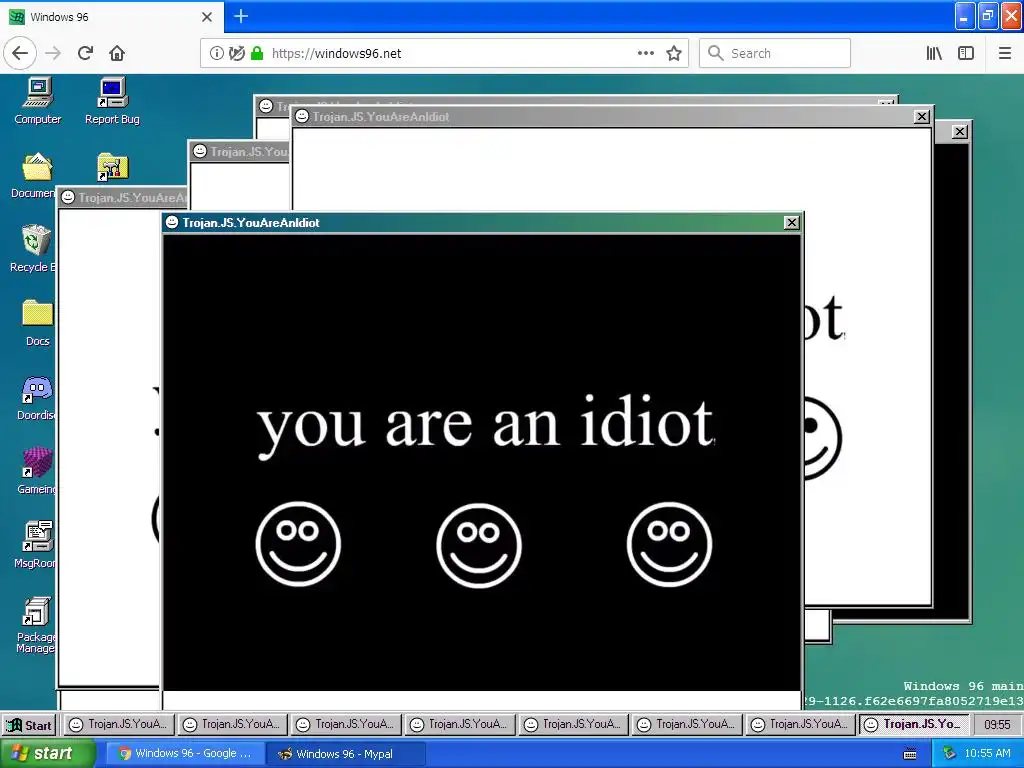1024x768 pixels.
Task: Show site information icon in address bar
Action: (216, 54)
